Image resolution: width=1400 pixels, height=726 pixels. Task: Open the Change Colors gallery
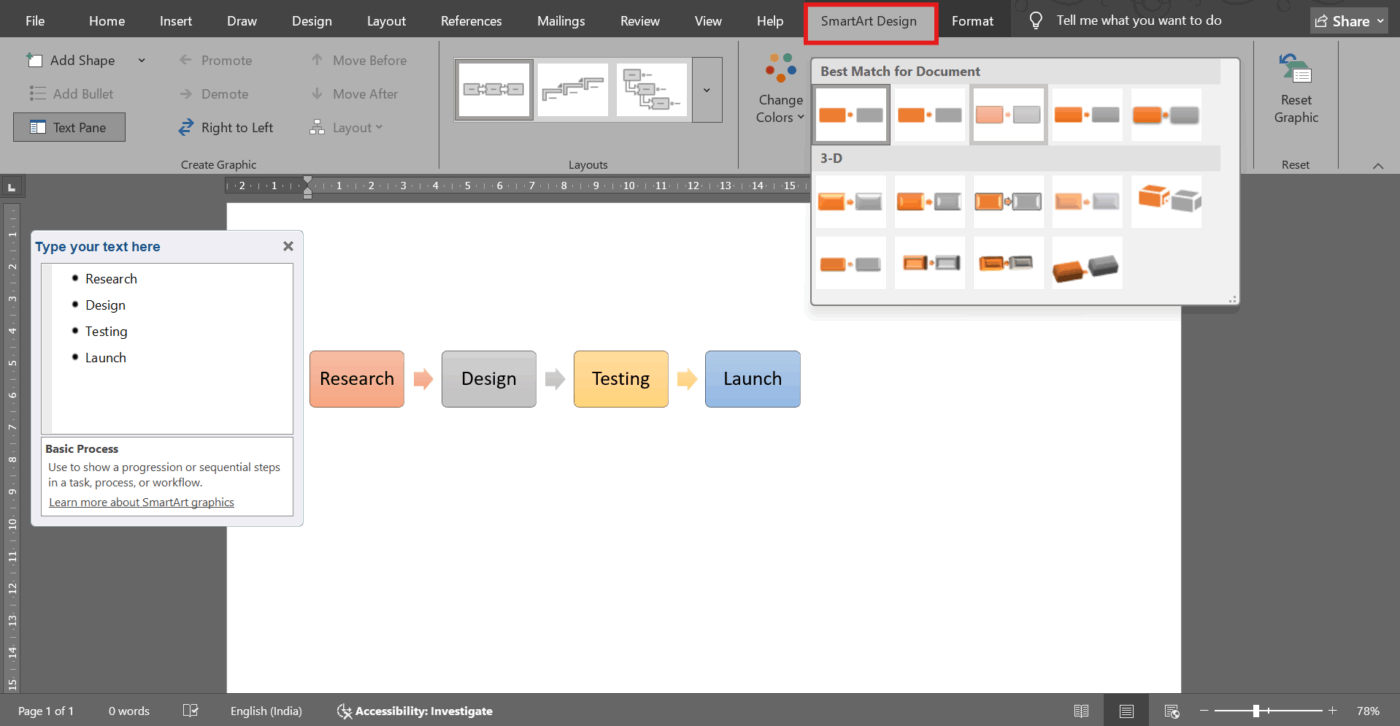pos(780,90)
